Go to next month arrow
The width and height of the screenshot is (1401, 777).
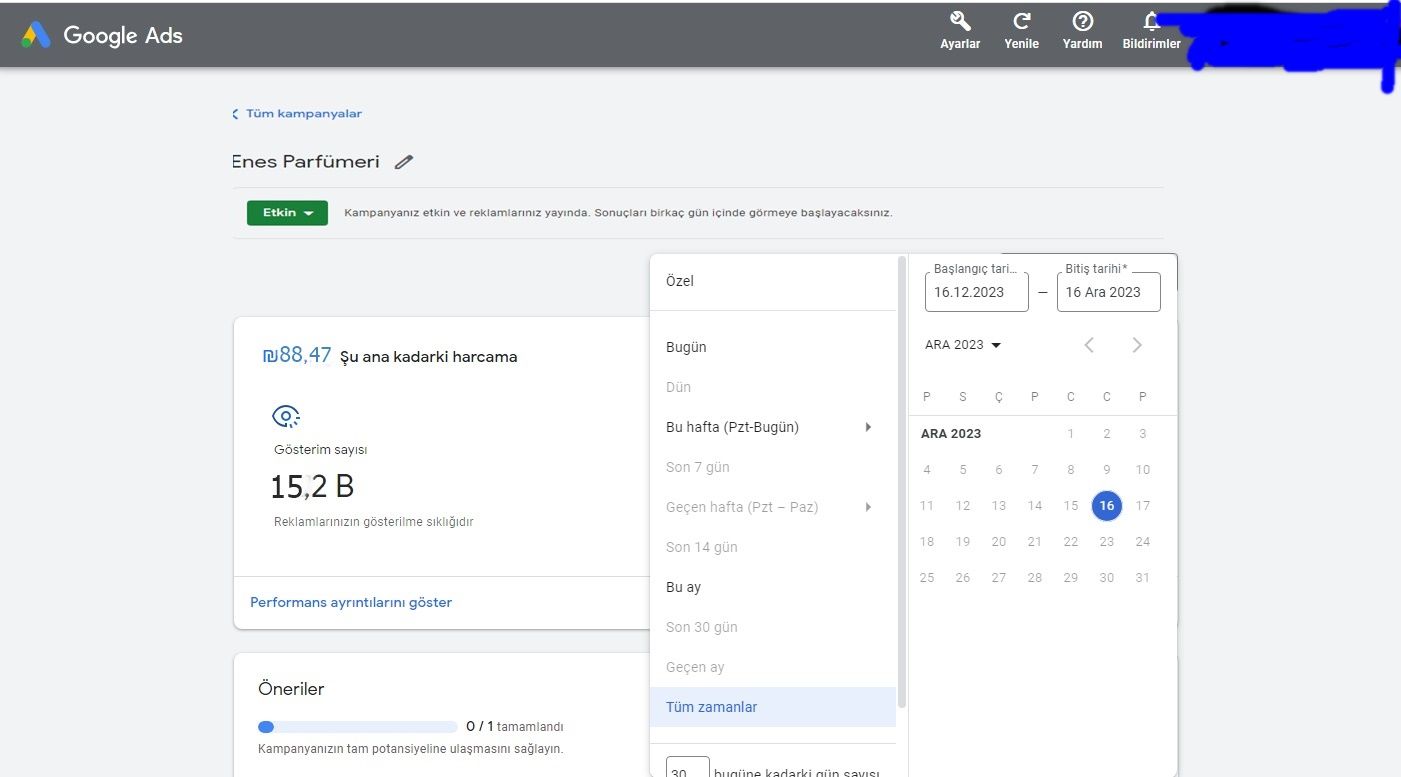(1137, 345)
